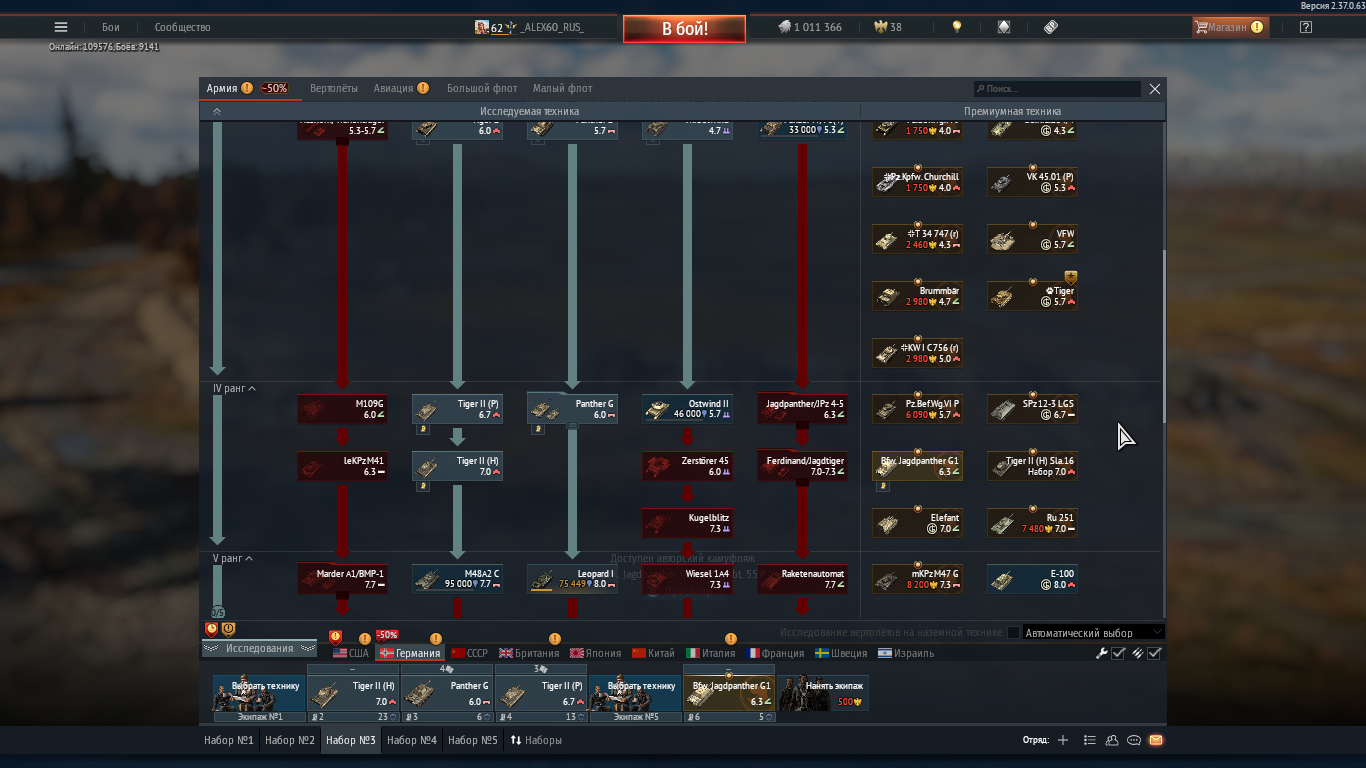
Task: Switch to preset Набор №1
Action: tap(229, 741)
